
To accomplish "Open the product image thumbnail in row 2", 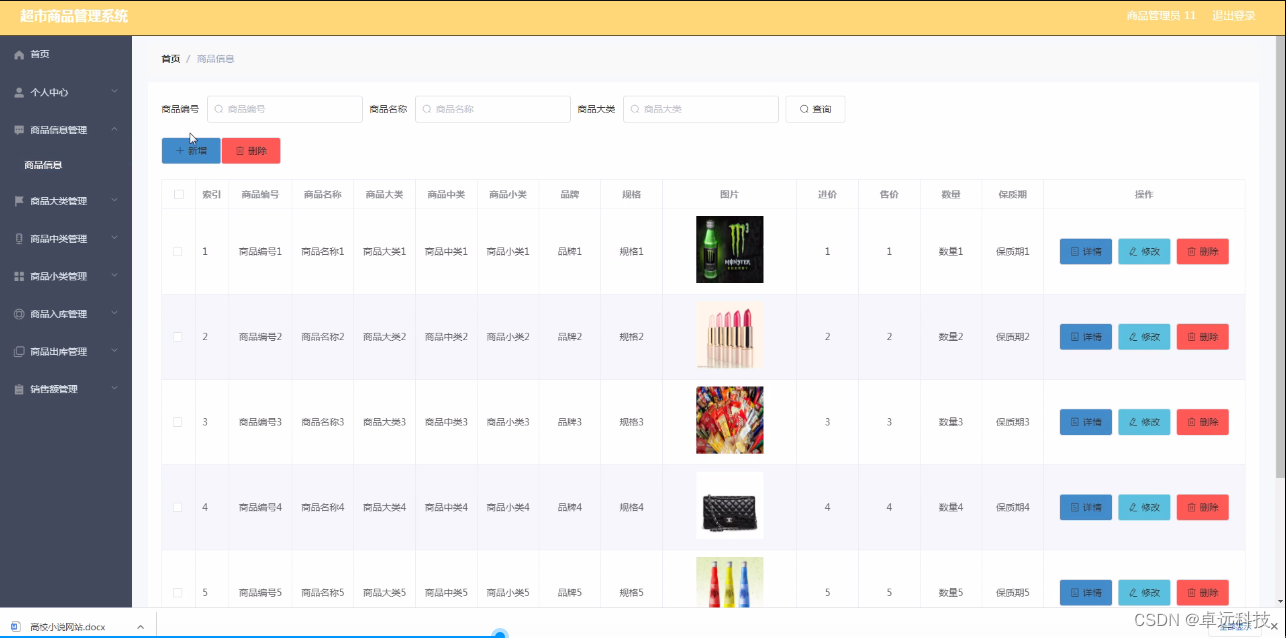I will pos(729,336).
